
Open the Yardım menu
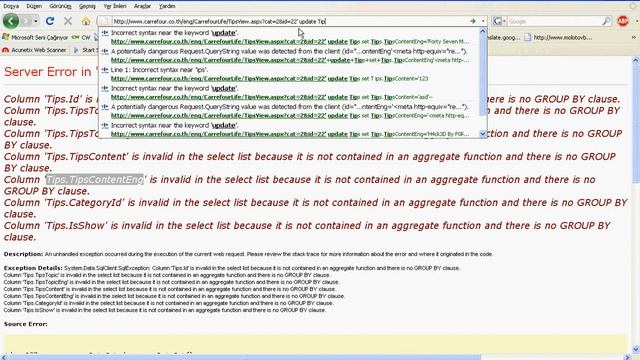tap(167, 6)
